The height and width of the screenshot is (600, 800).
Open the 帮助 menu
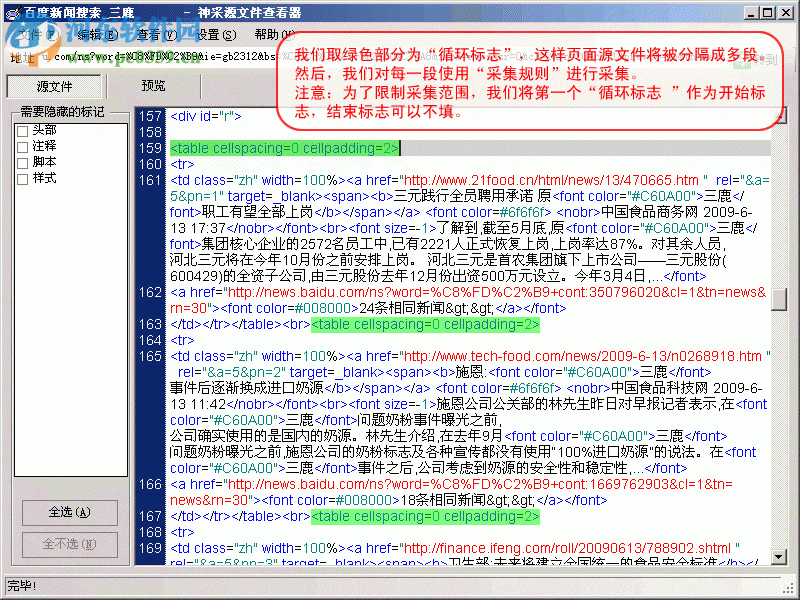point(274,35)
